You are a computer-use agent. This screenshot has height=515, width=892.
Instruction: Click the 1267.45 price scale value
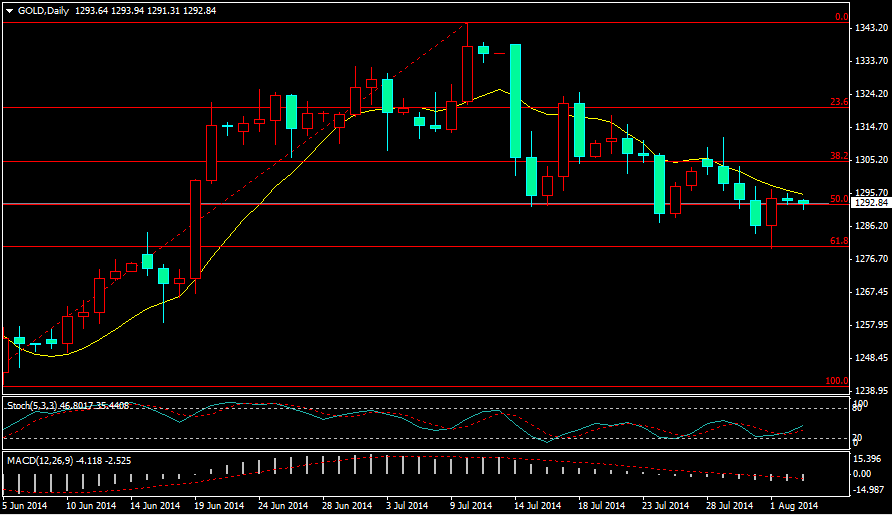(872, 291)
